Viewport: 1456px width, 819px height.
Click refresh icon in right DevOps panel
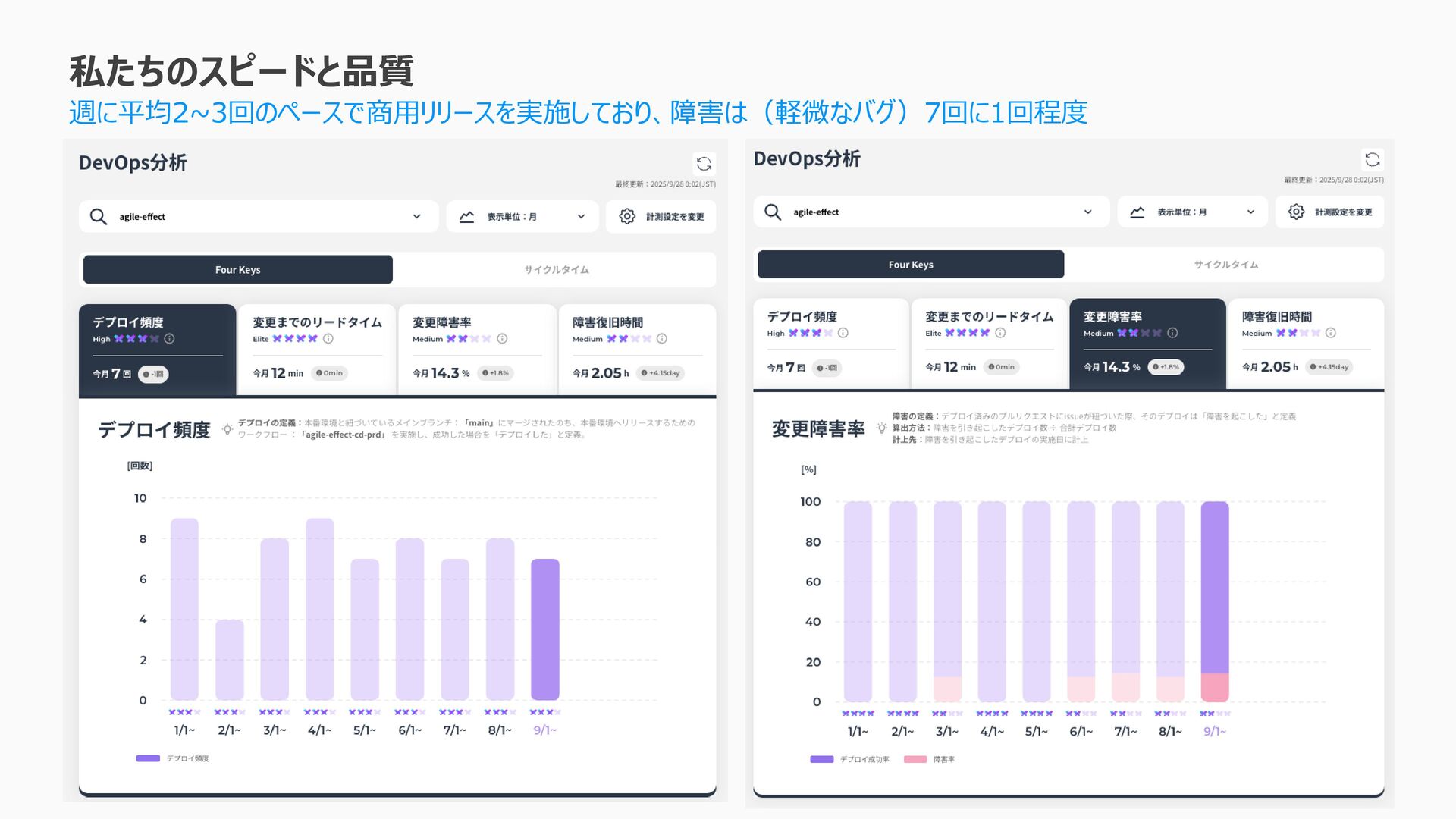tap(1372, 160)
